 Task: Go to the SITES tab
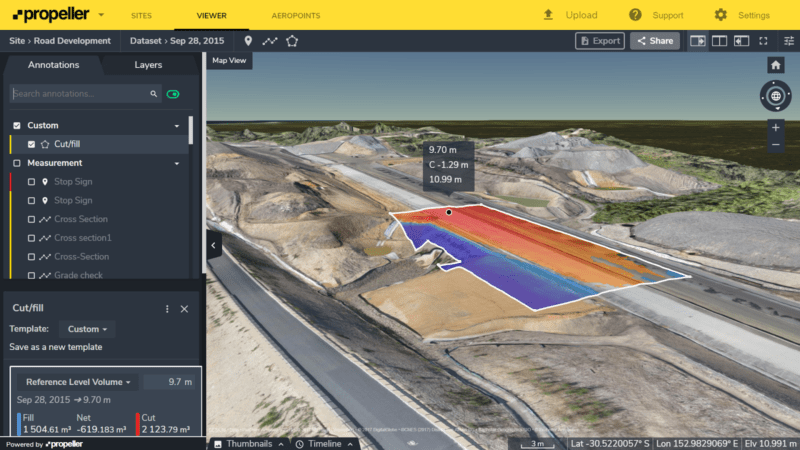click(141, 15)
